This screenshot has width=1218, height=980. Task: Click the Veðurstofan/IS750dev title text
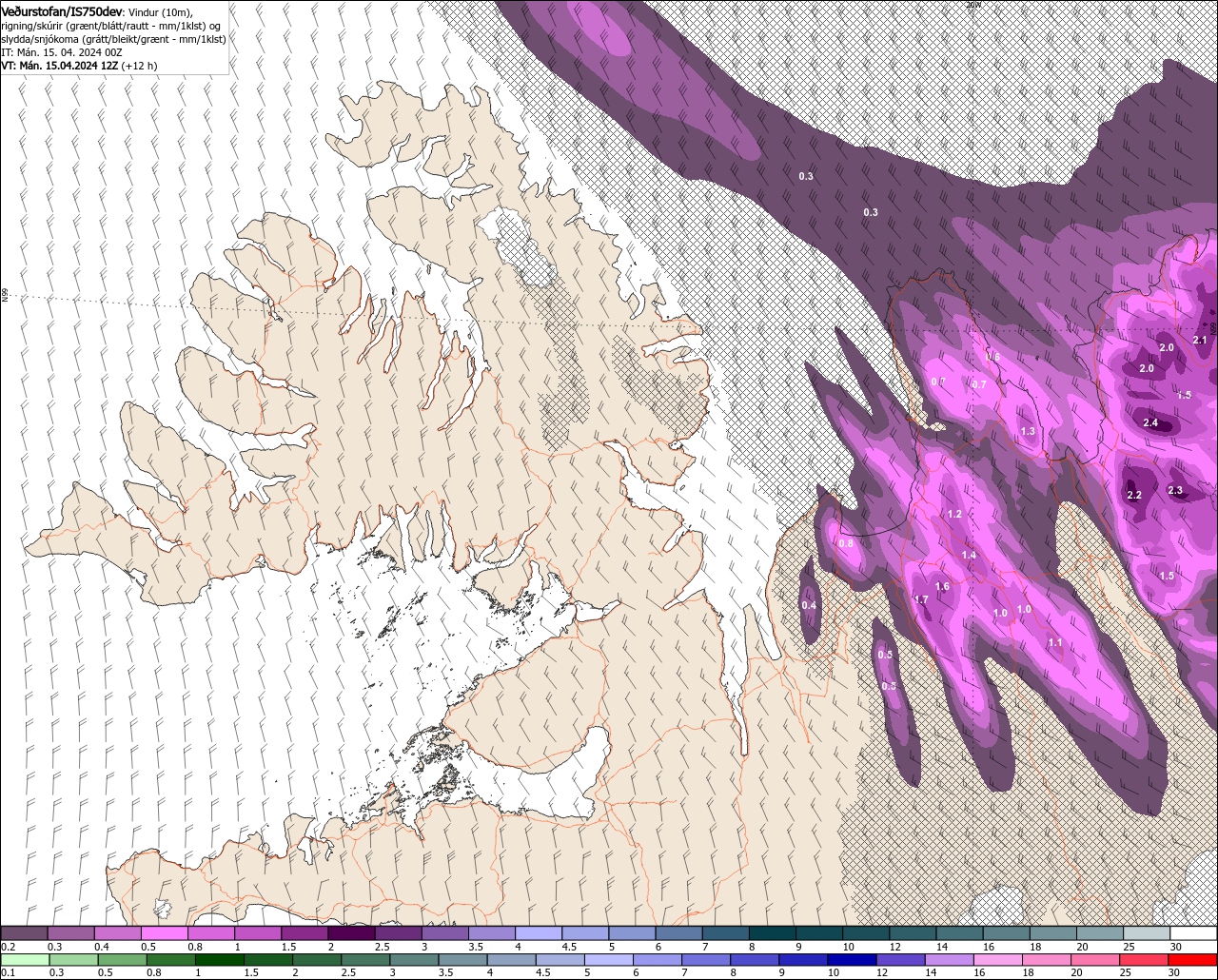click(x=62, y=10)
